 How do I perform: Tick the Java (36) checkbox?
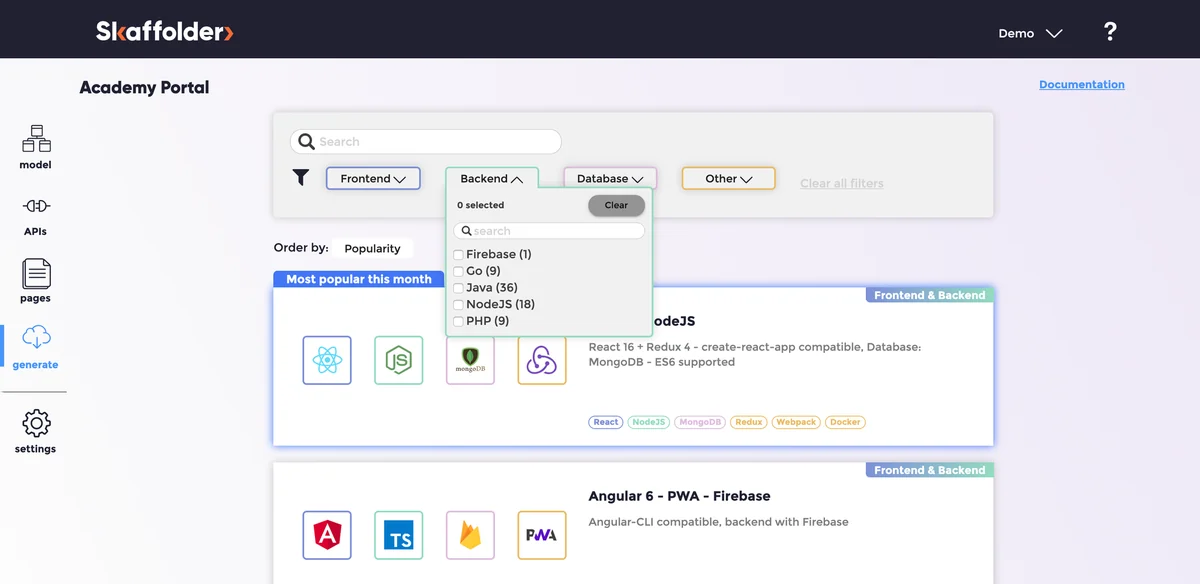[458, 288]
